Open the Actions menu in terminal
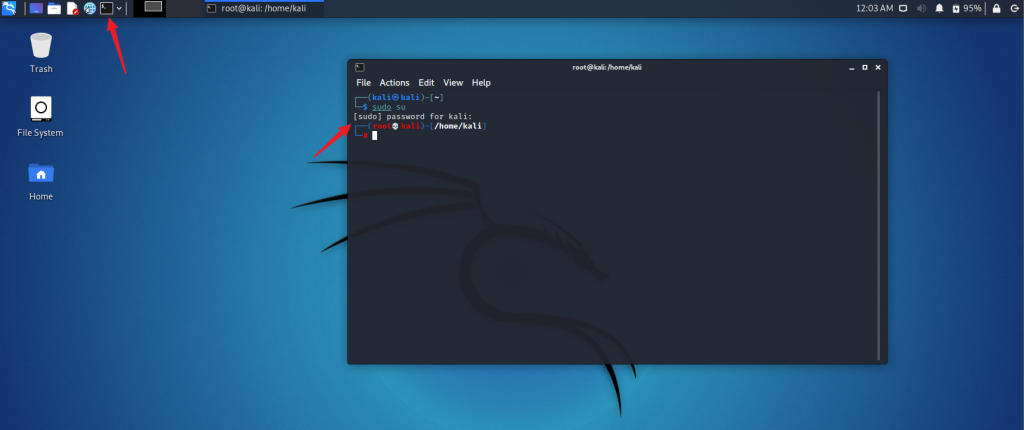This screenshot has width=1024, height=430. point(394,83)
